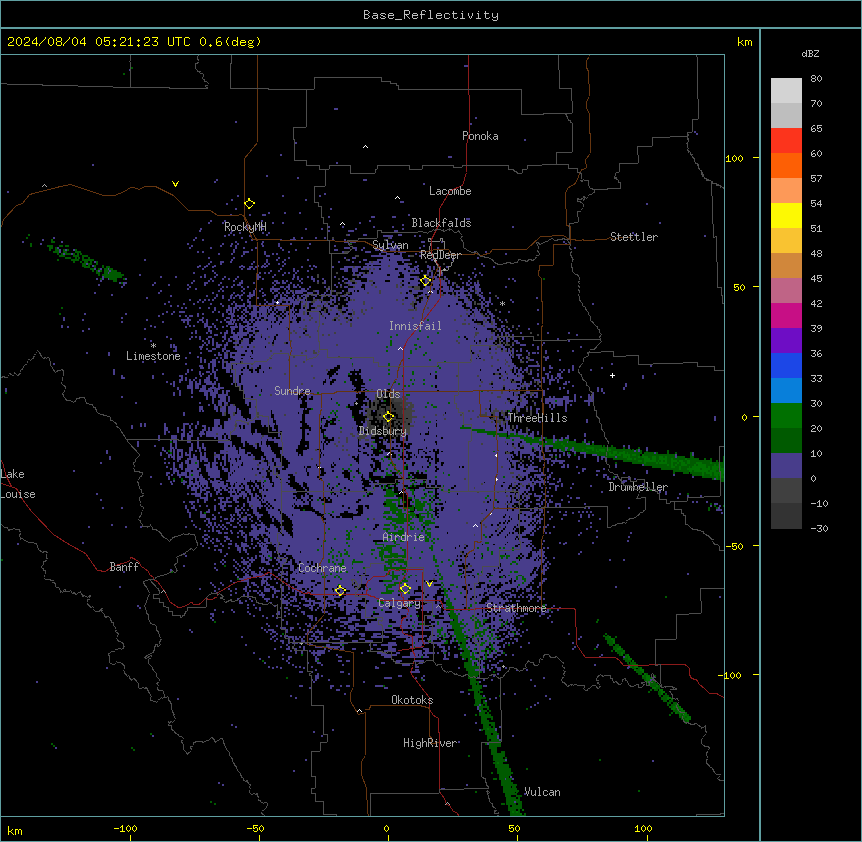
Task: Click the Calgary city label
Action: 399,603
